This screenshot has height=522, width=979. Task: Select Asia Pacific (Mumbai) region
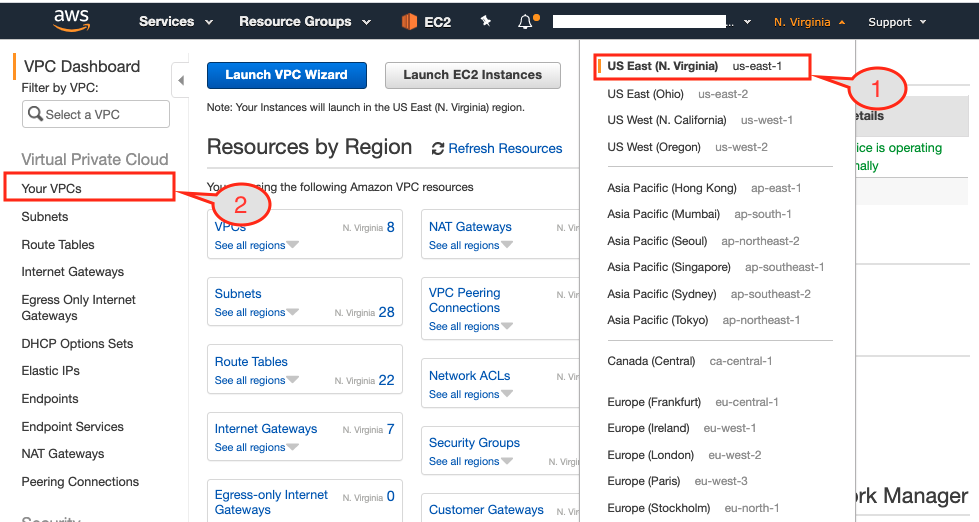point(699,214)
